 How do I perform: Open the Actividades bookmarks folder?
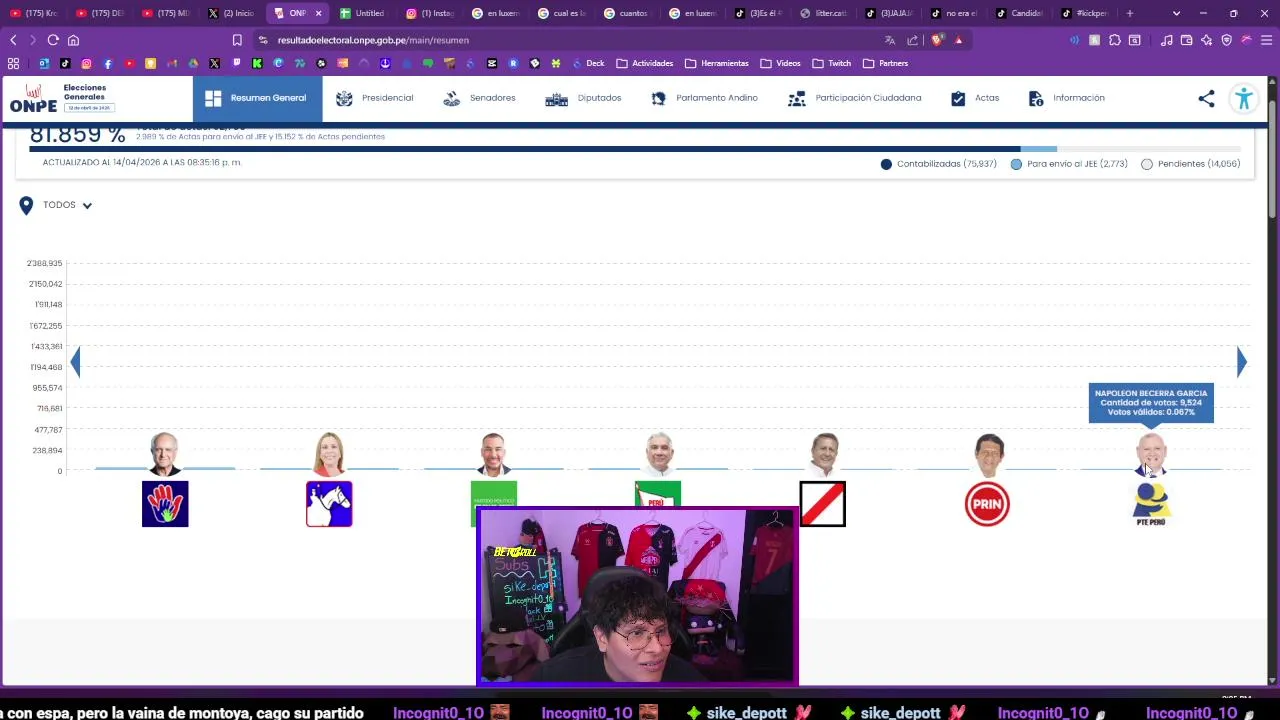click(x=645, y=63)
